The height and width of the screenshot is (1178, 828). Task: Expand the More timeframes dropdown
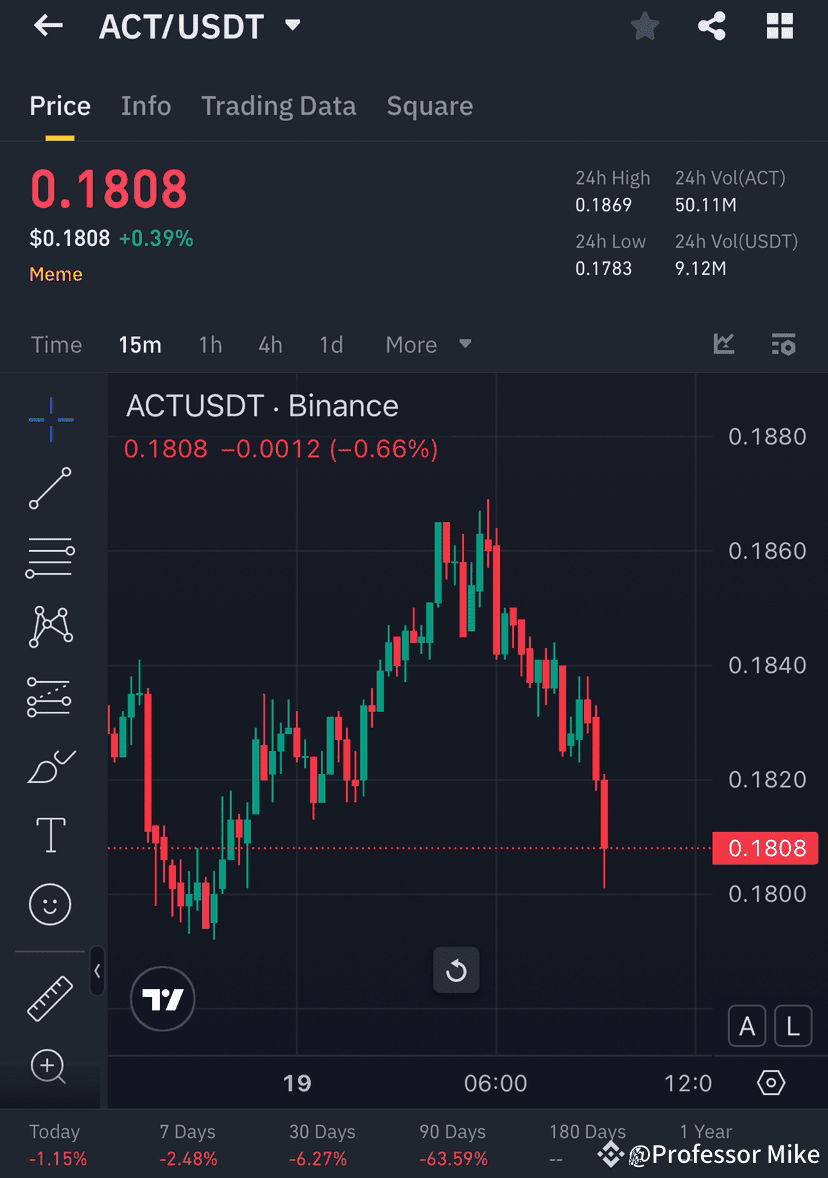(x=425, y=344)
